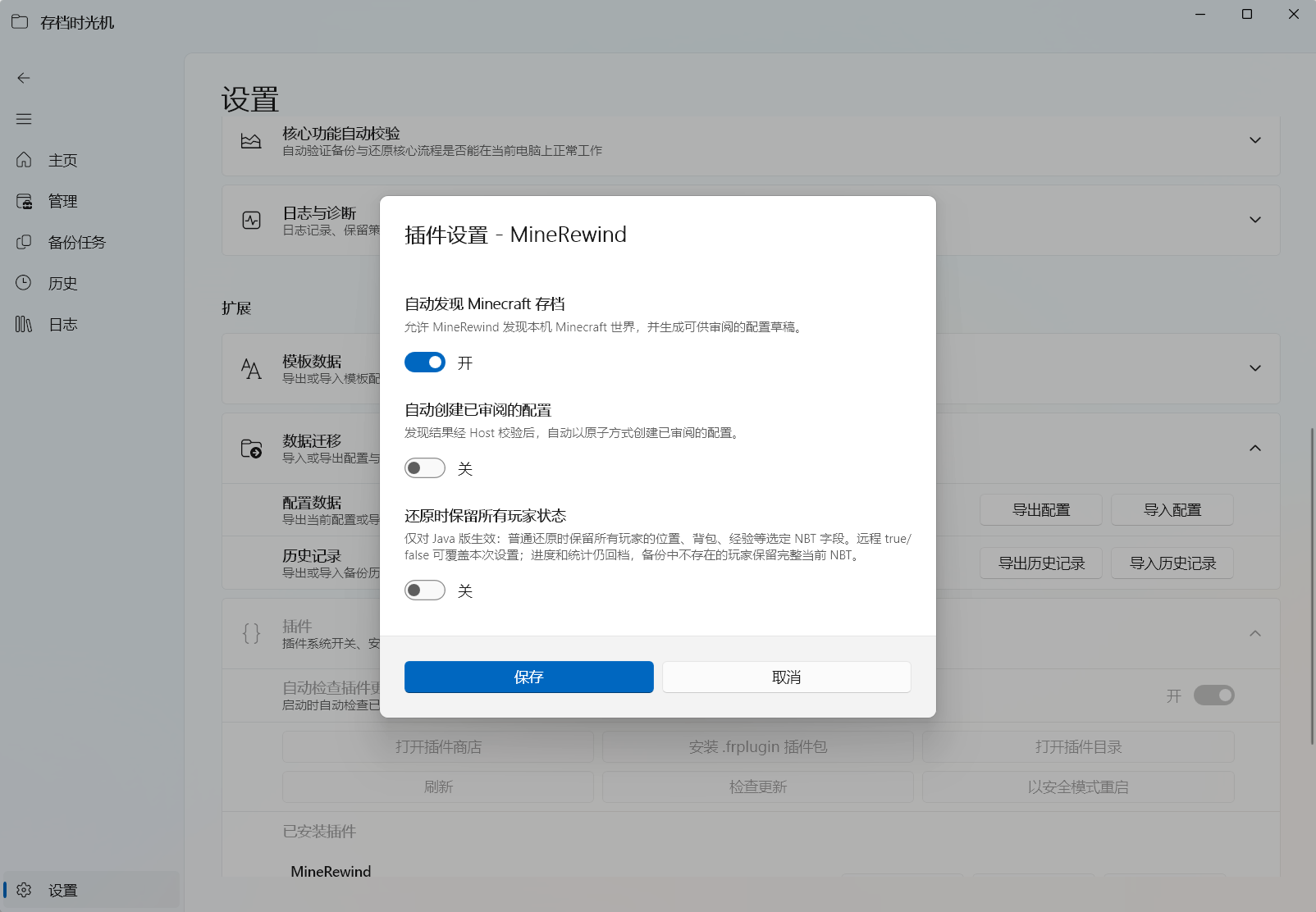Collapse 插件 section chevron
1316x912 pixels.
click(x=1255, y=633)
